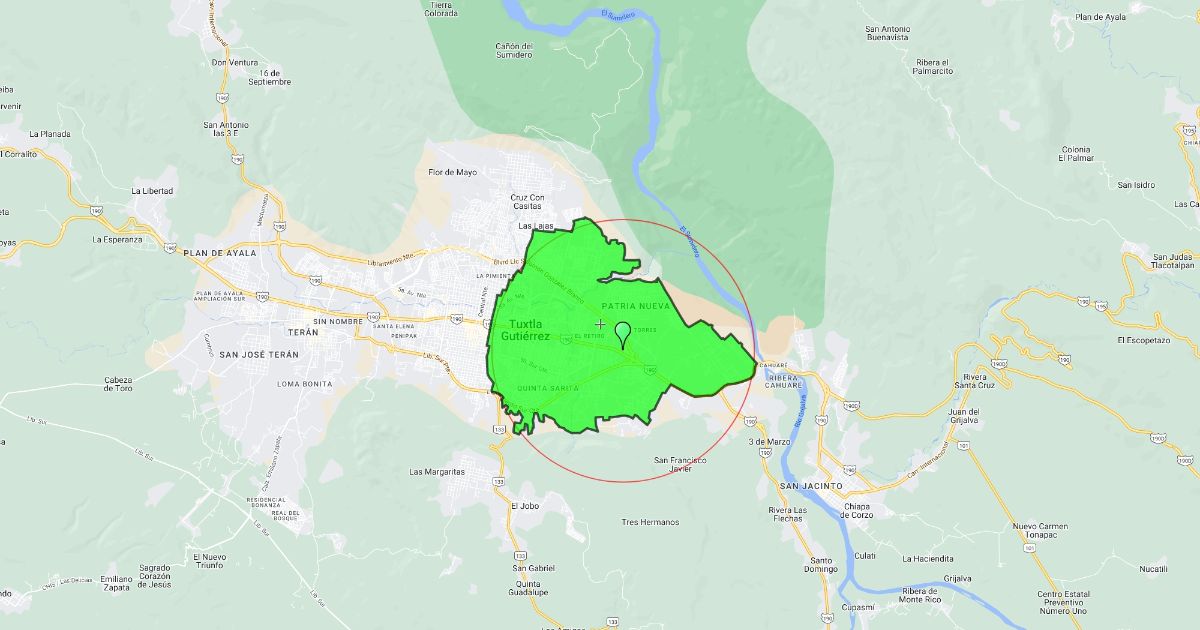Click the Las Margaritas label
The image size is (1200, 630).
438,471
